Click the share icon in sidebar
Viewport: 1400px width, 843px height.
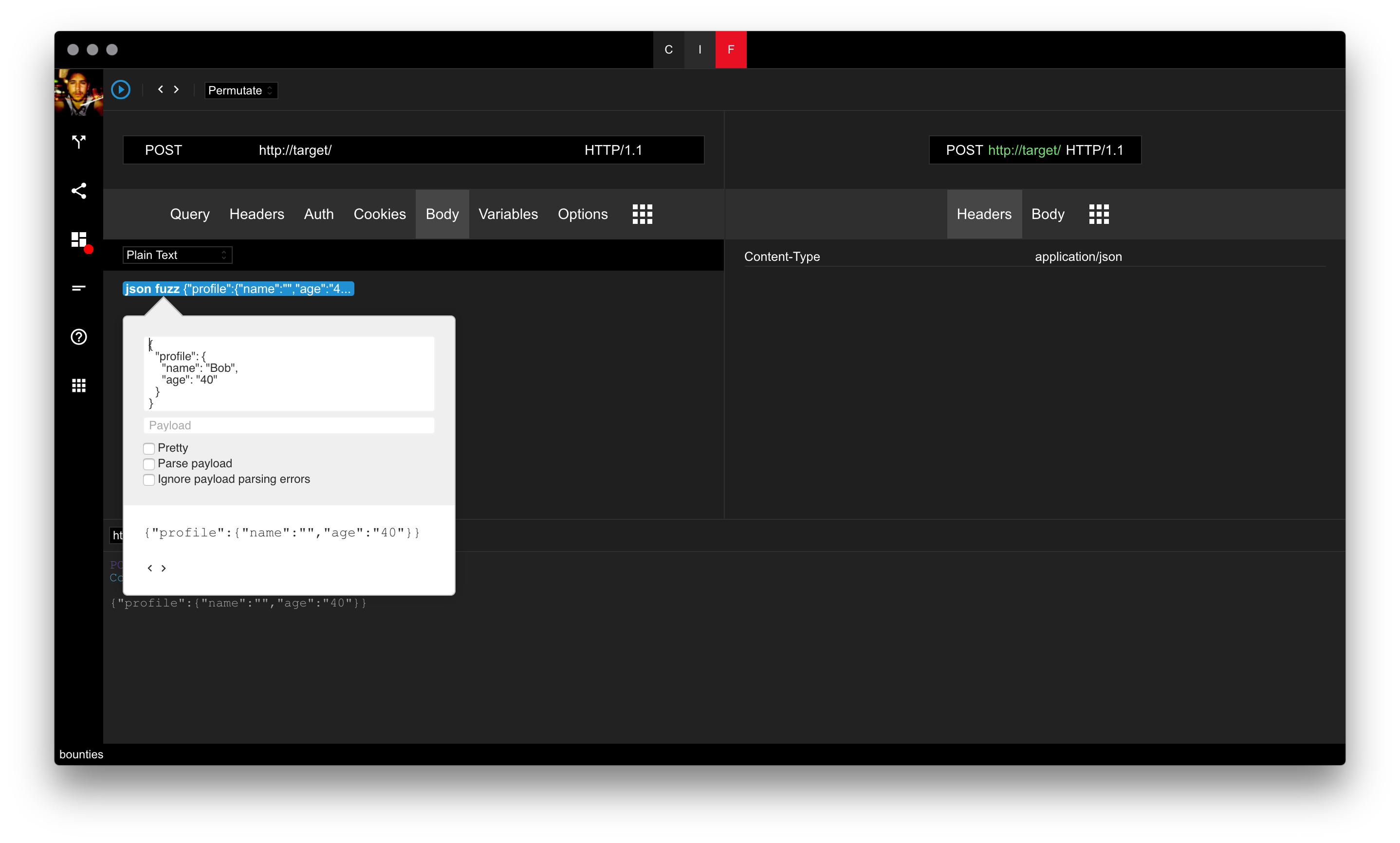[79, 191]
